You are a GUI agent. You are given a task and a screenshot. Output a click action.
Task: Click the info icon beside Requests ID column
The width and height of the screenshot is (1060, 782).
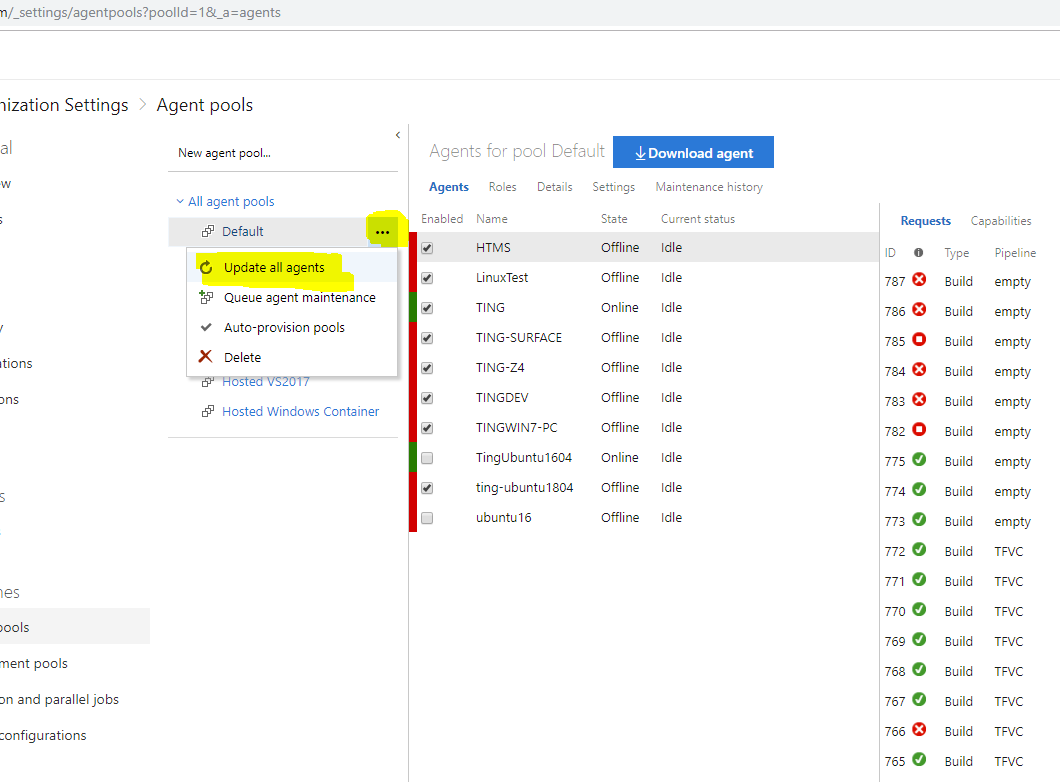pyautogui.click(x=918, y=253)
